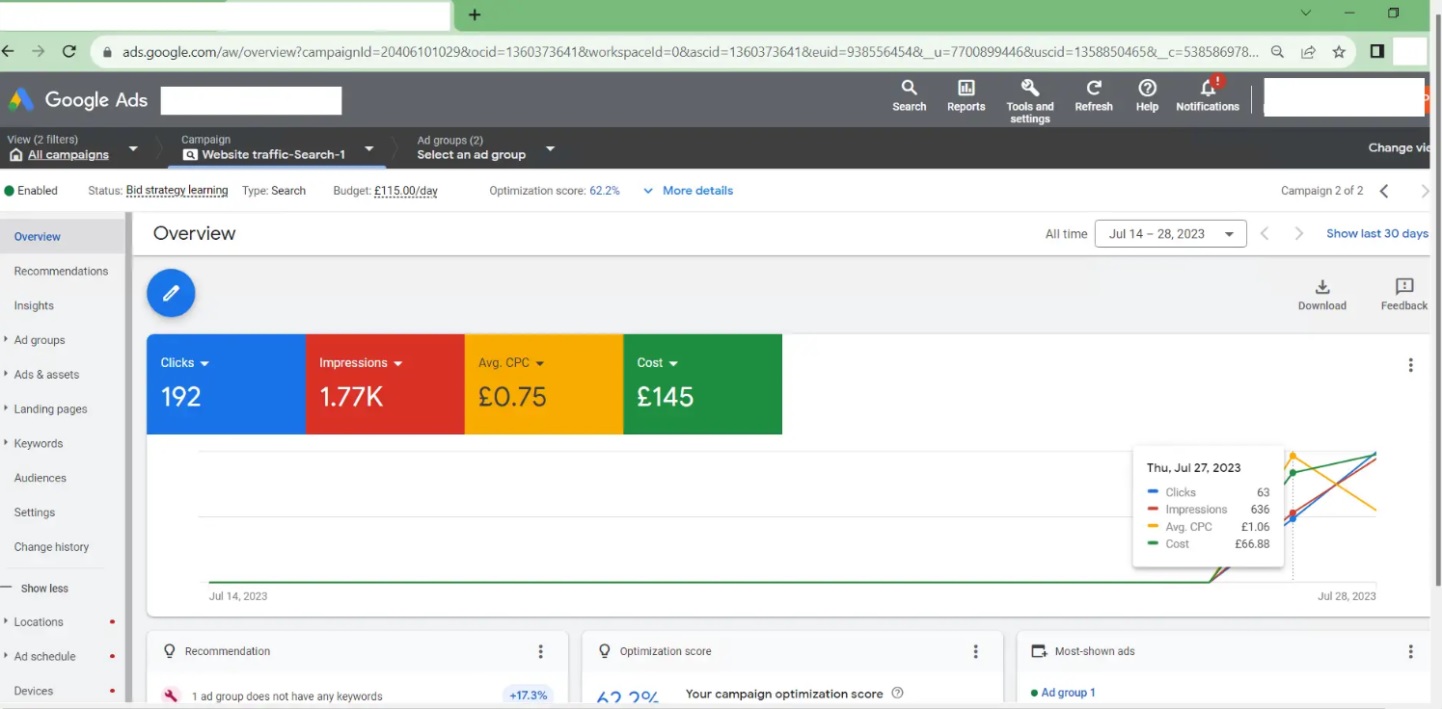Expand Ads & assets in the sidebar
This screenshot has width=1442, height=709.
coord(6,374)
